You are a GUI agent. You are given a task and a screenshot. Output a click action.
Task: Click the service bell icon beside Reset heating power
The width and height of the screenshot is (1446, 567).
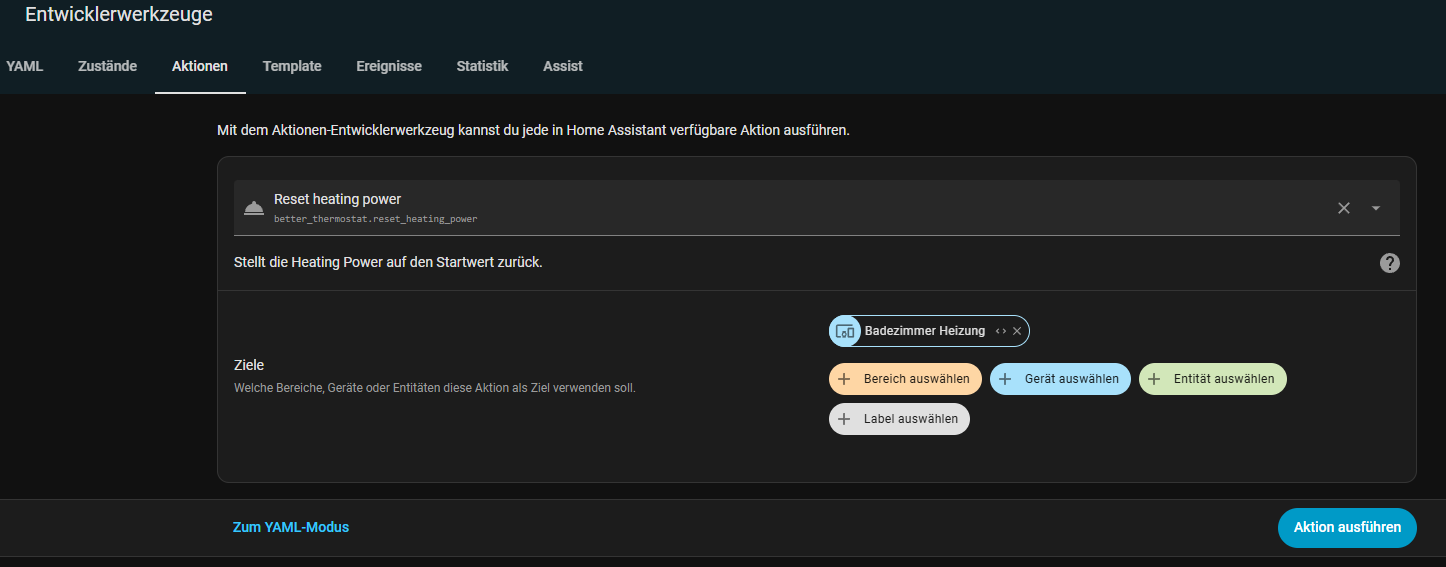(x=254, y=208)
